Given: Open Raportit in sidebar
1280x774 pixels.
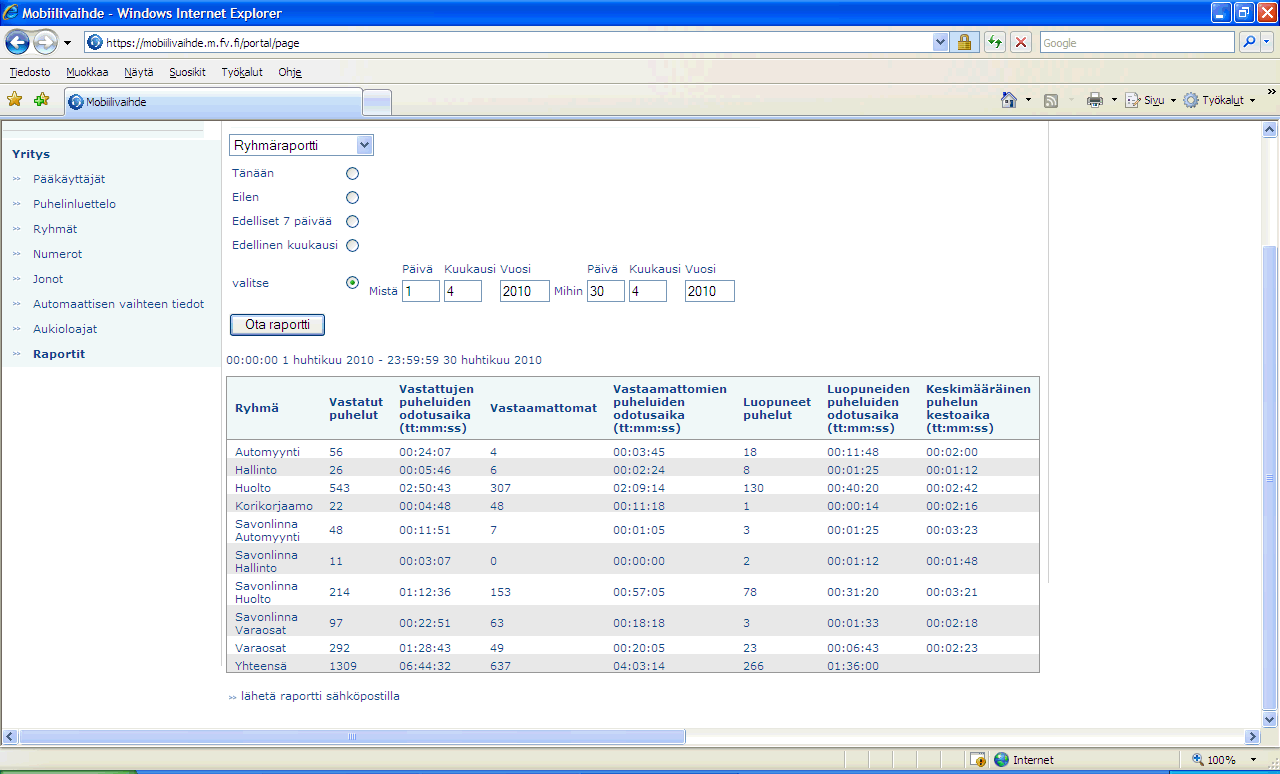Looking at the screenshot, I should tap(59, 354).
